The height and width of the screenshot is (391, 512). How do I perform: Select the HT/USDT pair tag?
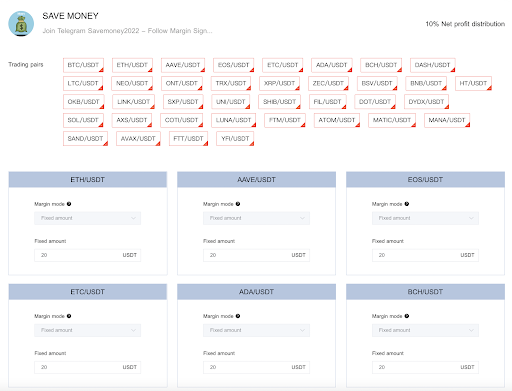[x=473, y=83]
